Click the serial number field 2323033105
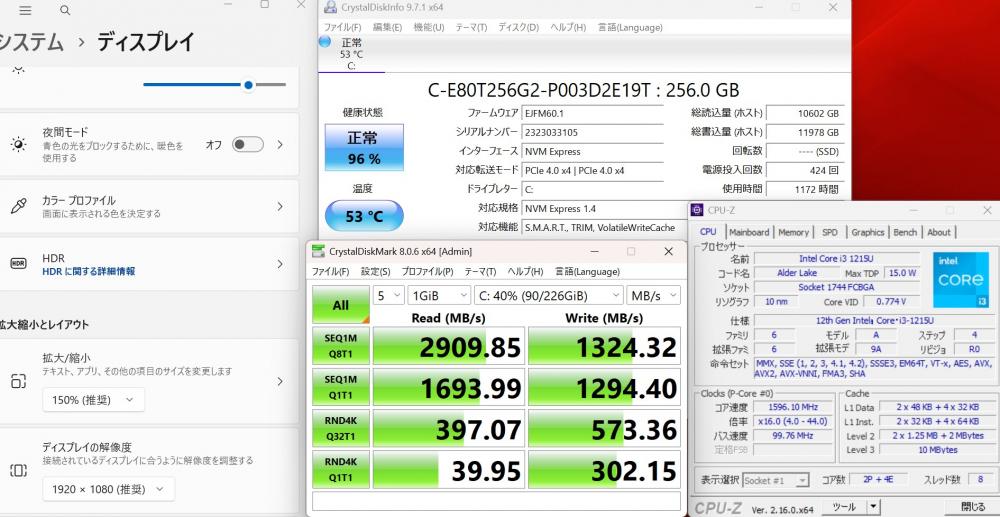The height and width of the screenshot is (517, 1000). (592, 132)
